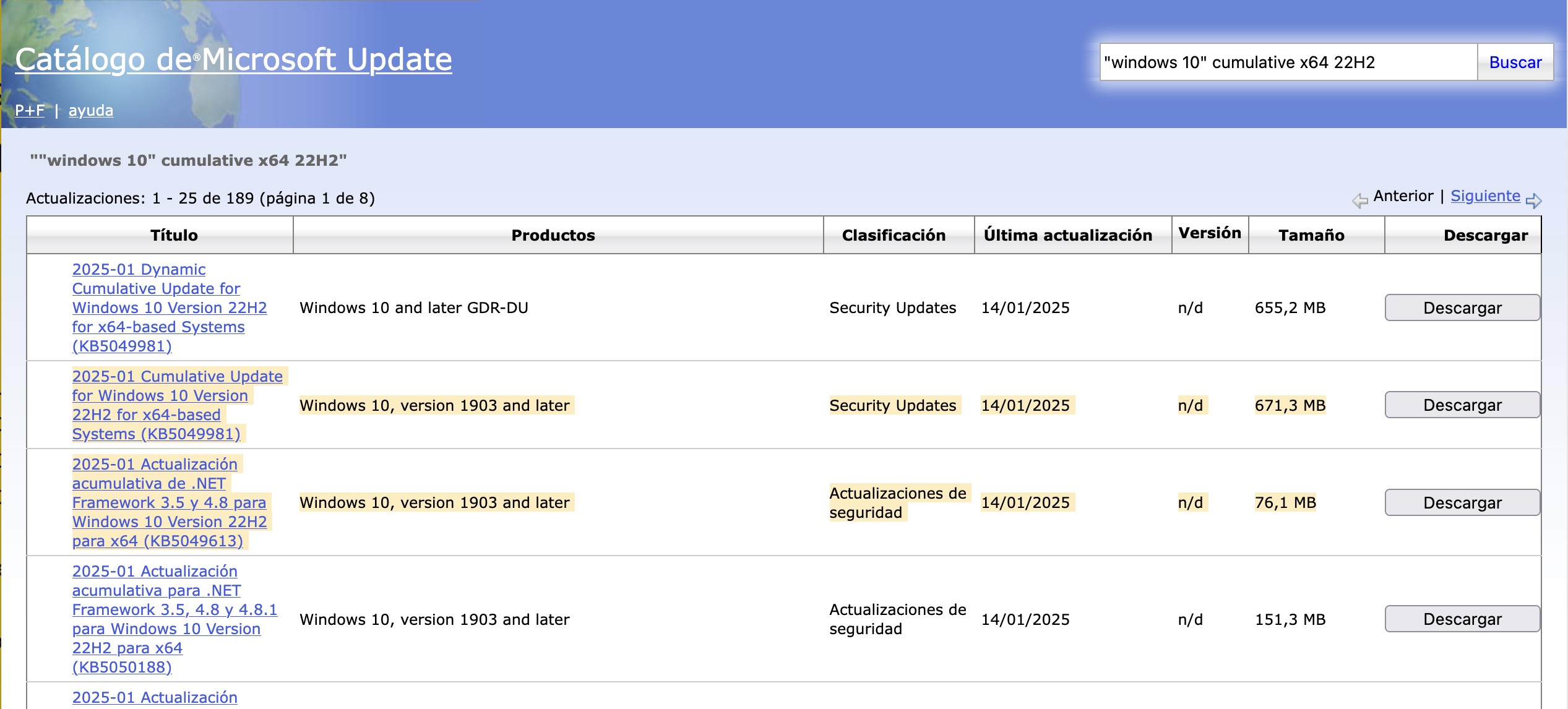Screen dimensions: 1568x709
Task: Sort by the Clasificación column header
Action: (894, 235)
